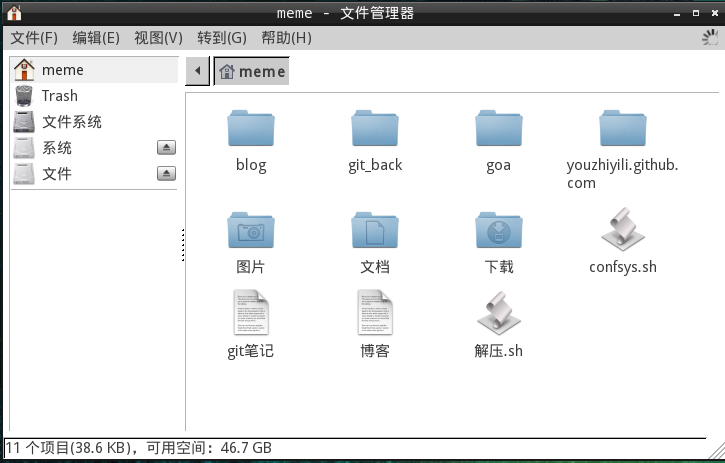This screenshot has width=725, height=463.
Task: Select the confsys.sh script icon
Action: click(623, 229)
